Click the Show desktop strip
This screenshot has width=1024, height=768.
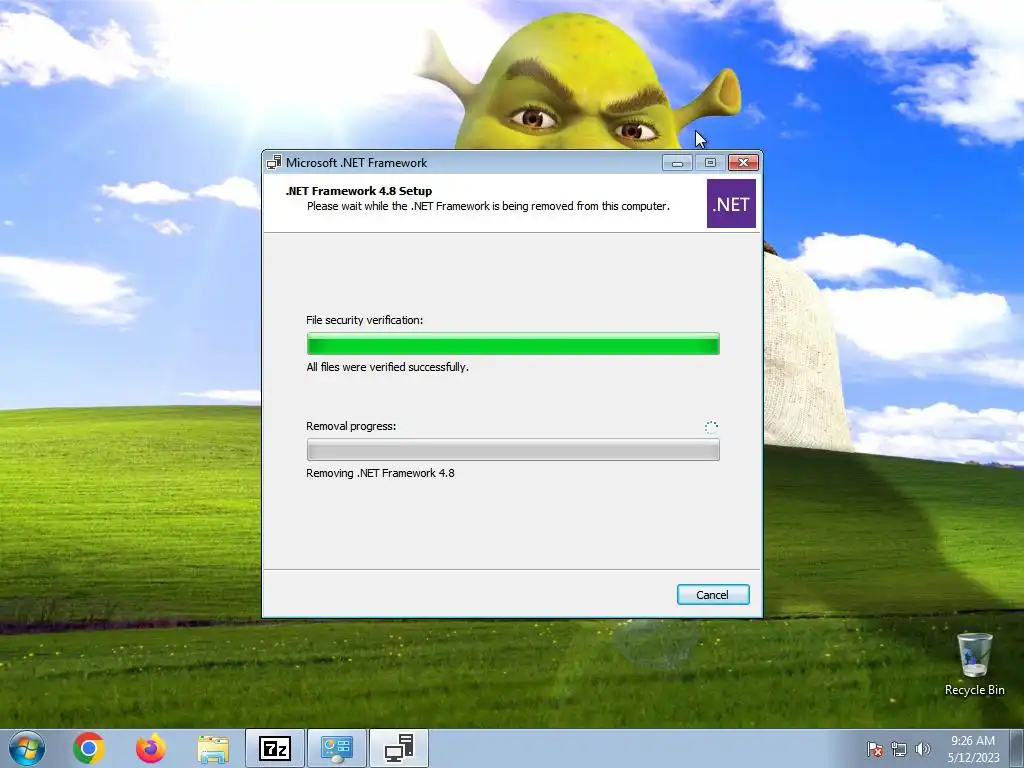pyautogui.click(x=1017, y=748)
